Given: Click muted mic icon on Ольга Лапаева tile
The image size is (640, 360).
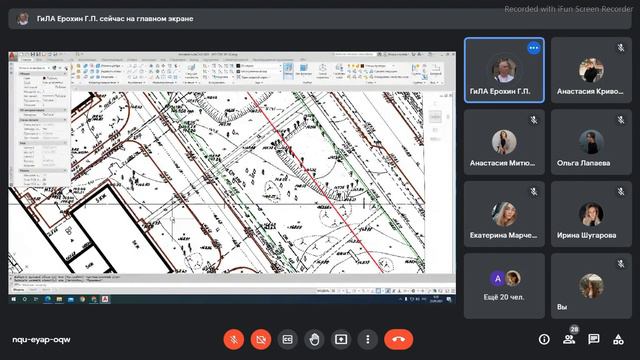Looking at the screenshot, I should (620, 120).
